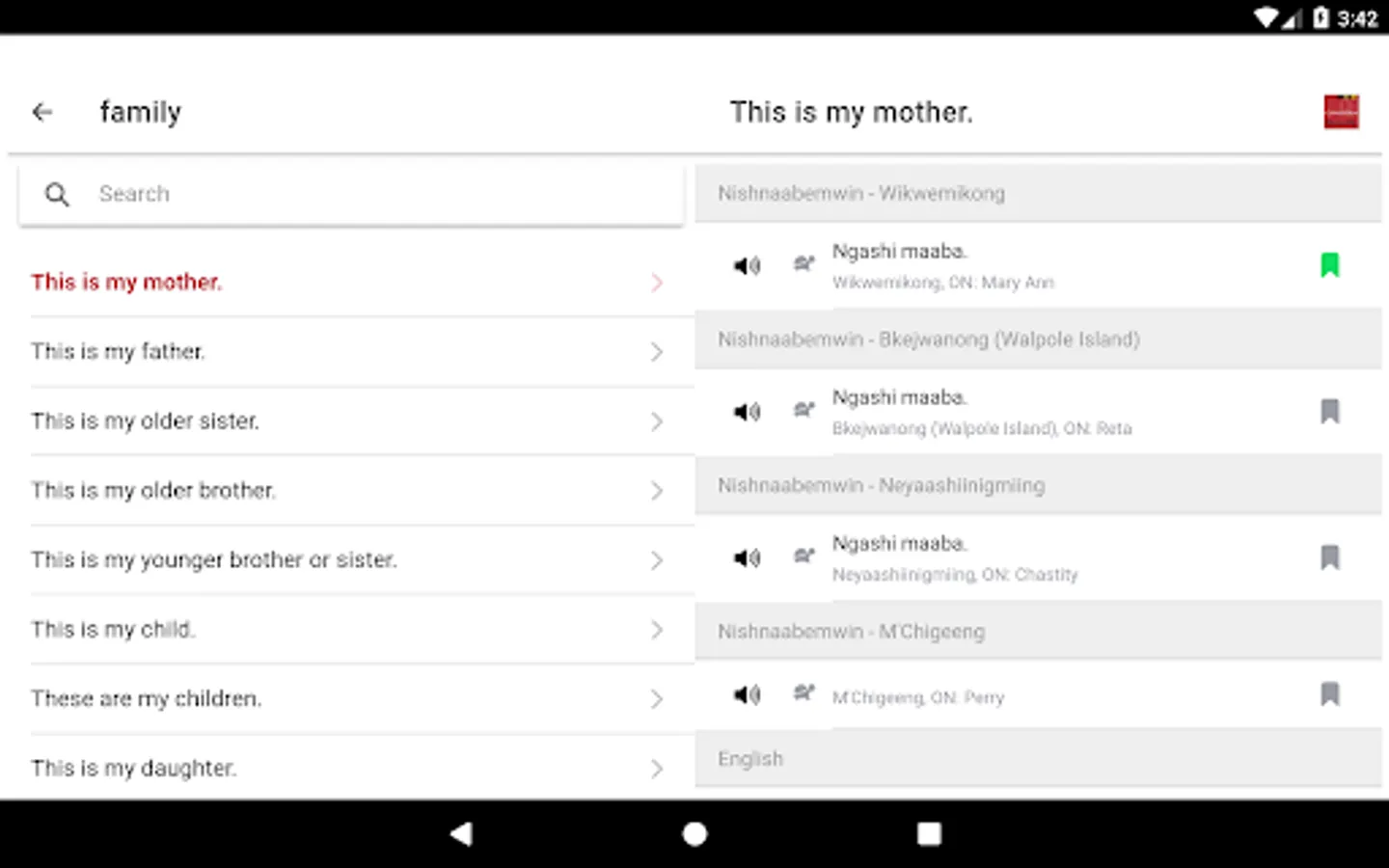
Task: Remove the green Wikwemikong bookmark
Action: [1329, 264]
